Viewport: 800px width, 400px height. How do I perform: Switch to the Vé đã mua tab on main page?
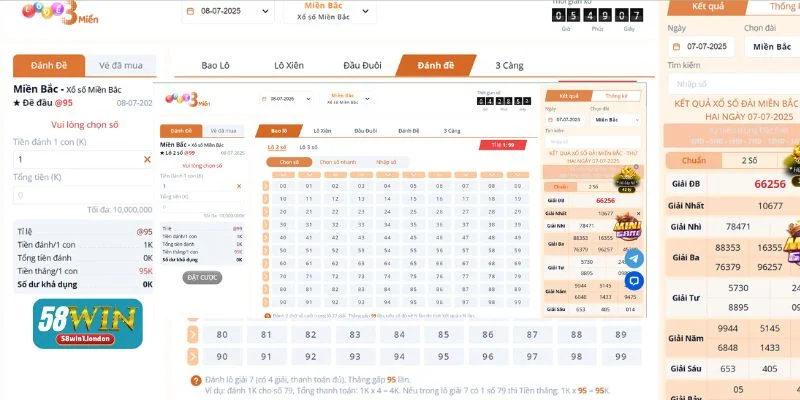121,65
